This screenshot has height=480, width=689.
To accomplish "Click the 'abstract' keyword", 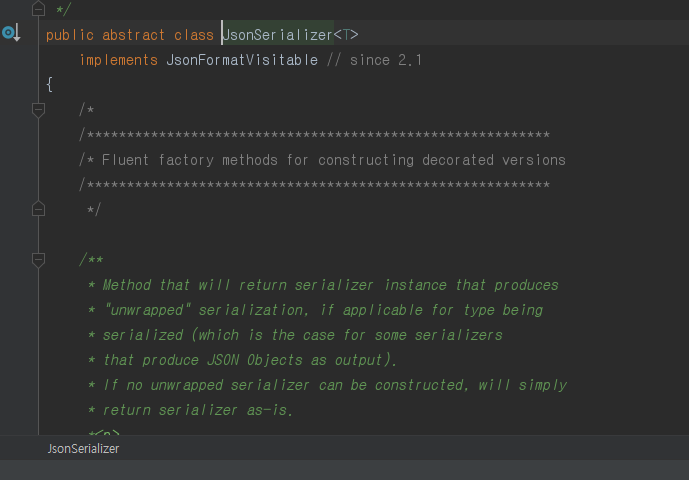I will pos(134,35).
